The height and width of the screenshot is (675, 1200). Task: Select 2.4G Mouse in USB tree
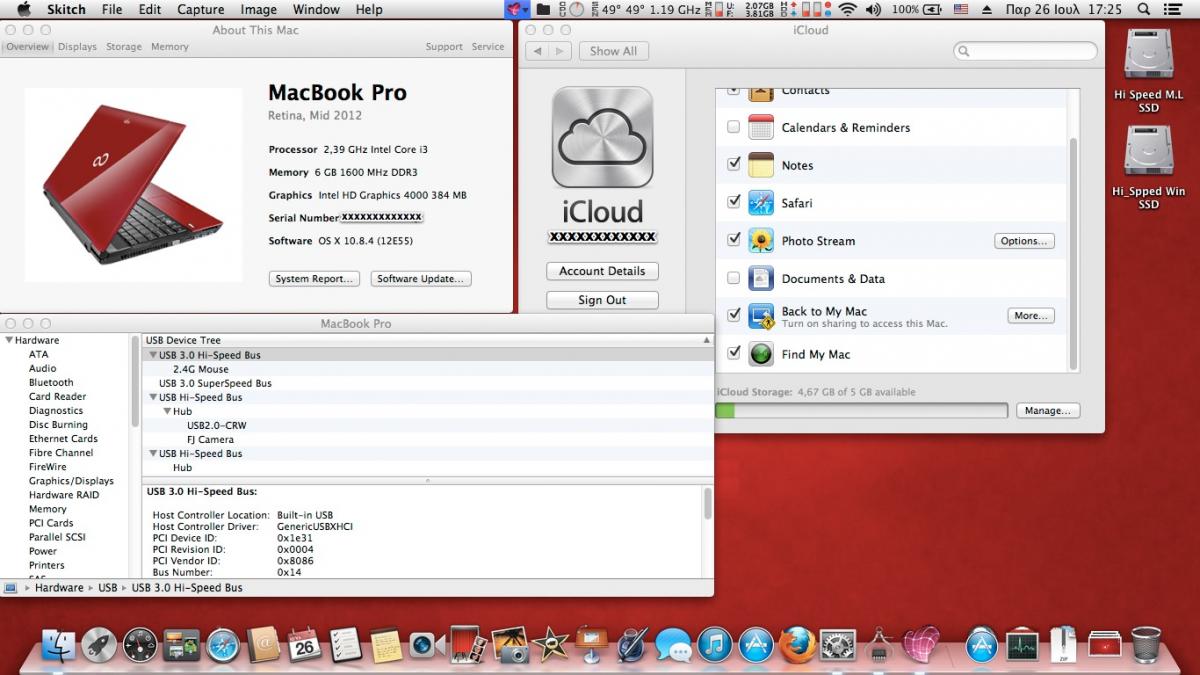pyautogui.click(x=201, y=369)
